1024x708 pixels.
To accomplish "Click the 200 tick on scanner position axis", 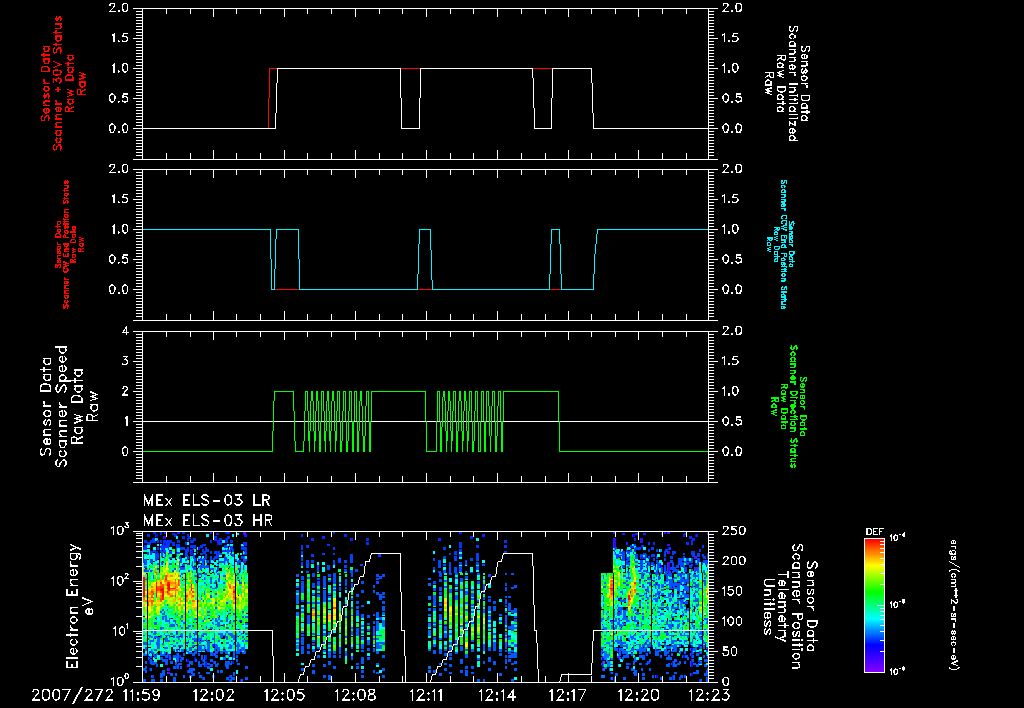I will pyautogui.click(x=733, y=561).
